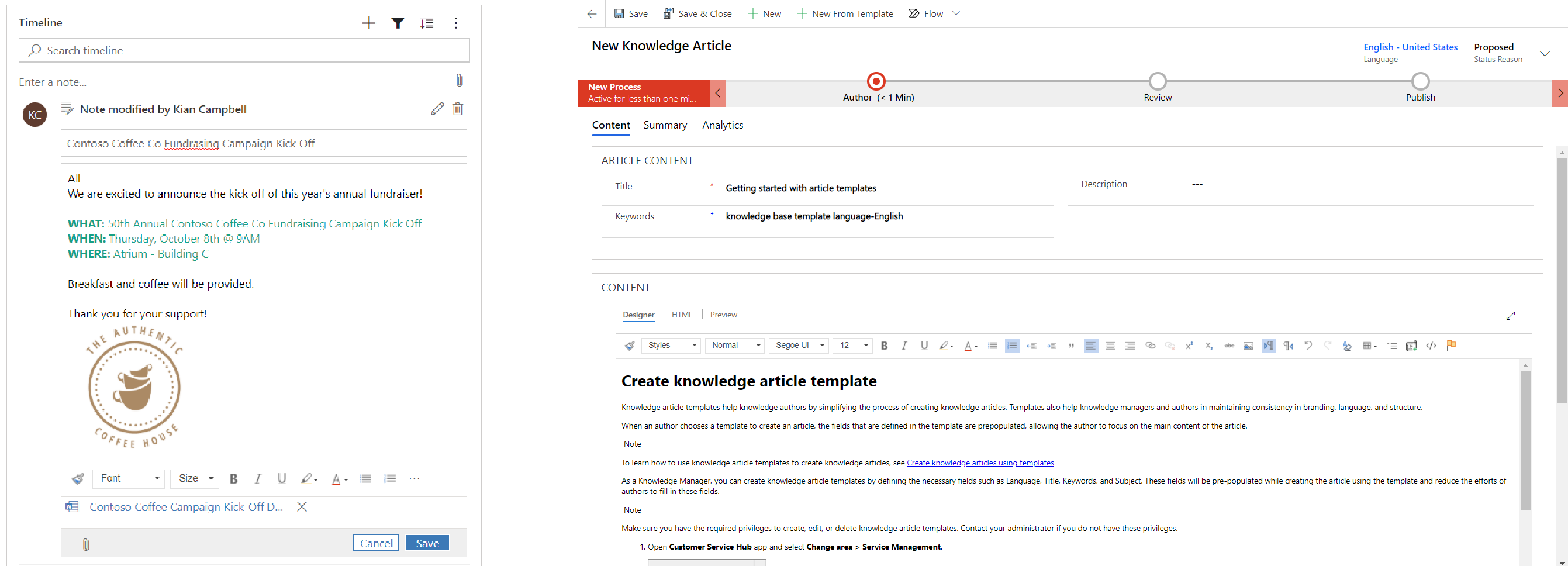Image resolution: width=1568 pixels, height=566 pixels.
Task: Expand the Flow menu chevron
Action: 956,13
